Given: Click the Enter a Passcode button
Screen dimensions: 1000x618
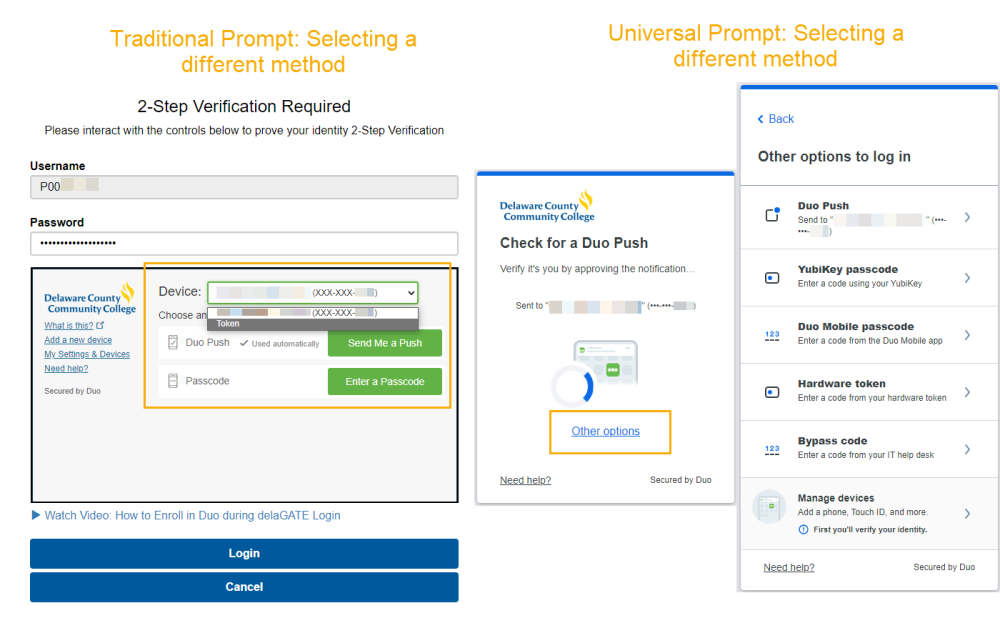Looking at the screenshot, I should click(x=385, y=381).
